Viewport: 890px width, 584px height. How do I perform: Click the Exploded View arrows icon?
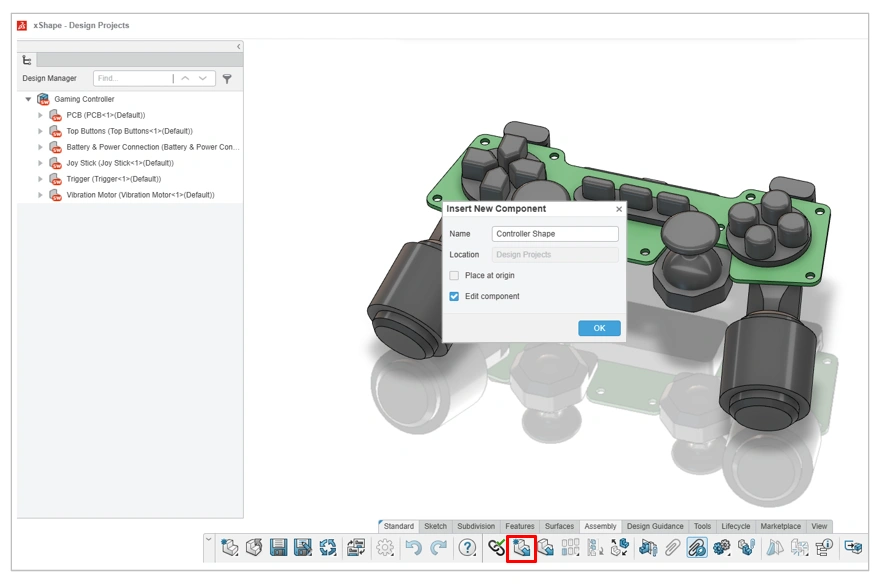(620, 548)
